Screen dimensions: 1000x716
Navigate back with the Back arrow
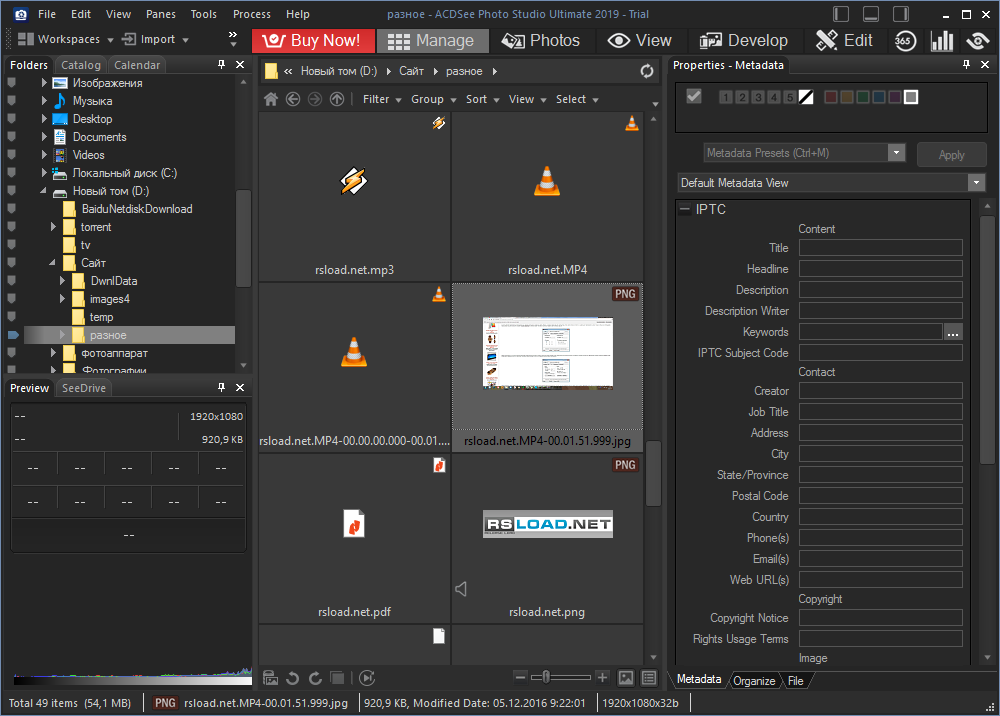click(293, 99)
